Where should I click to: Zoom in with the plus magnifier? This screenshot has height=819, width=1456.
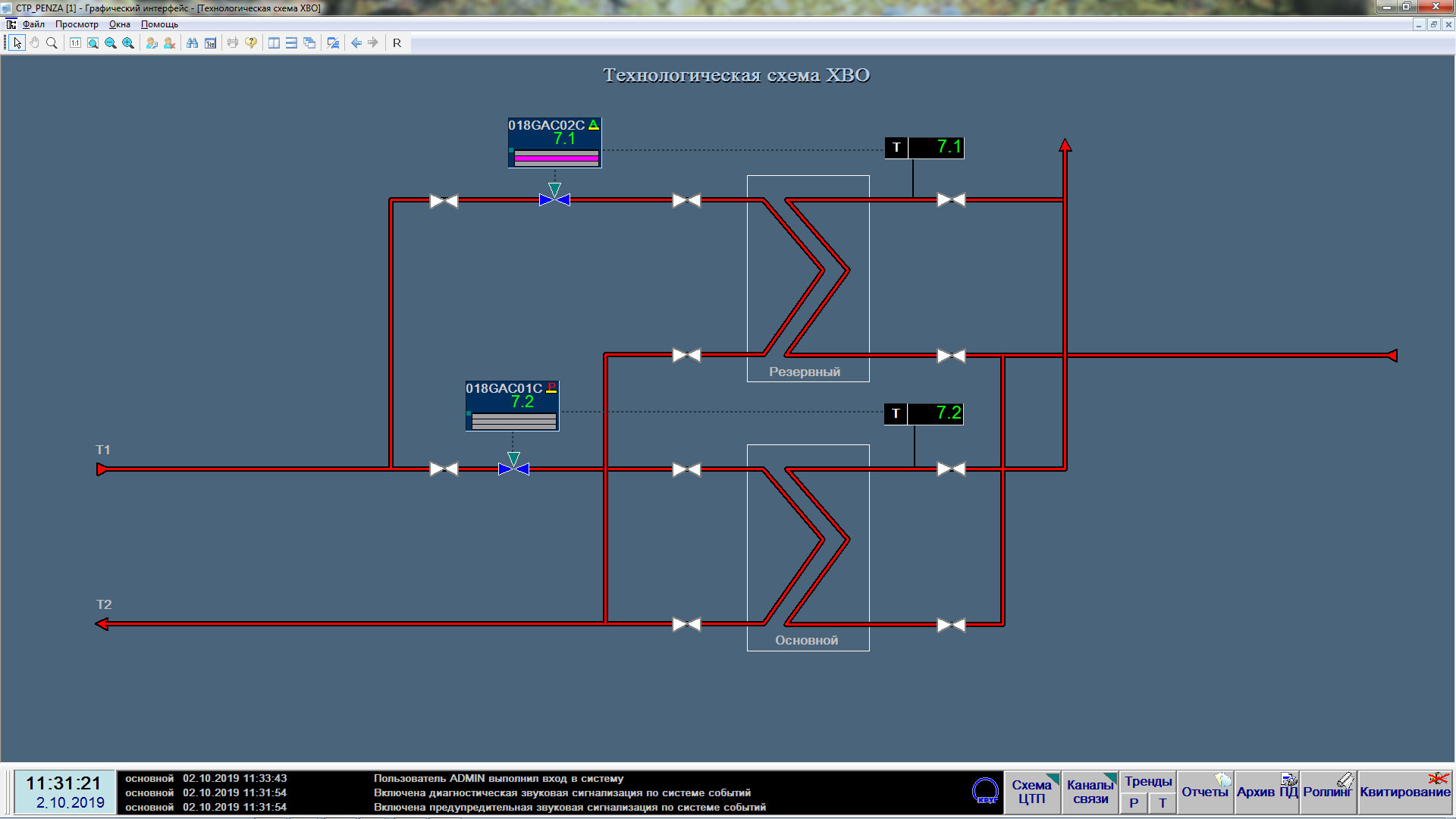[x=128, y=43]
